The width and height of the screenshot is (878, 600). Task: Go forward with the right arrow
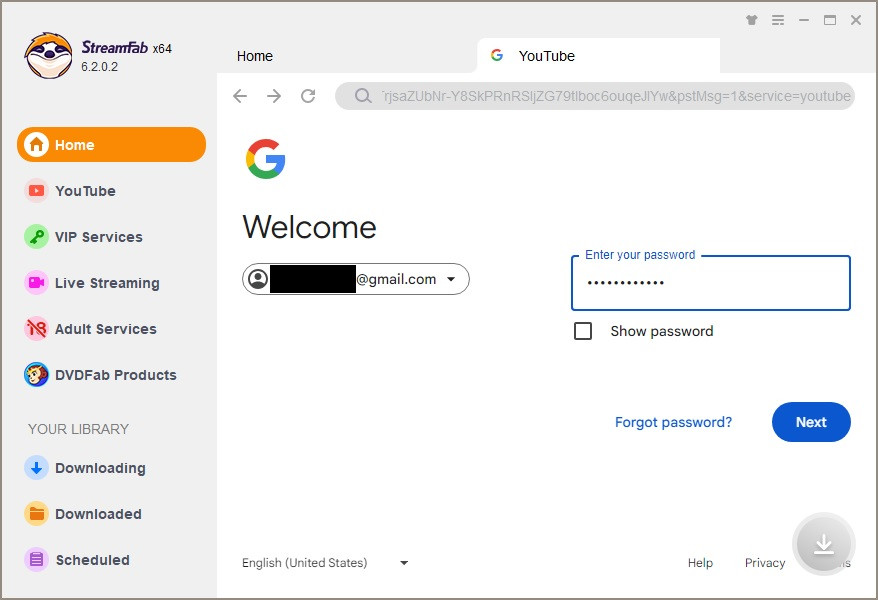(x=274, y=96)
